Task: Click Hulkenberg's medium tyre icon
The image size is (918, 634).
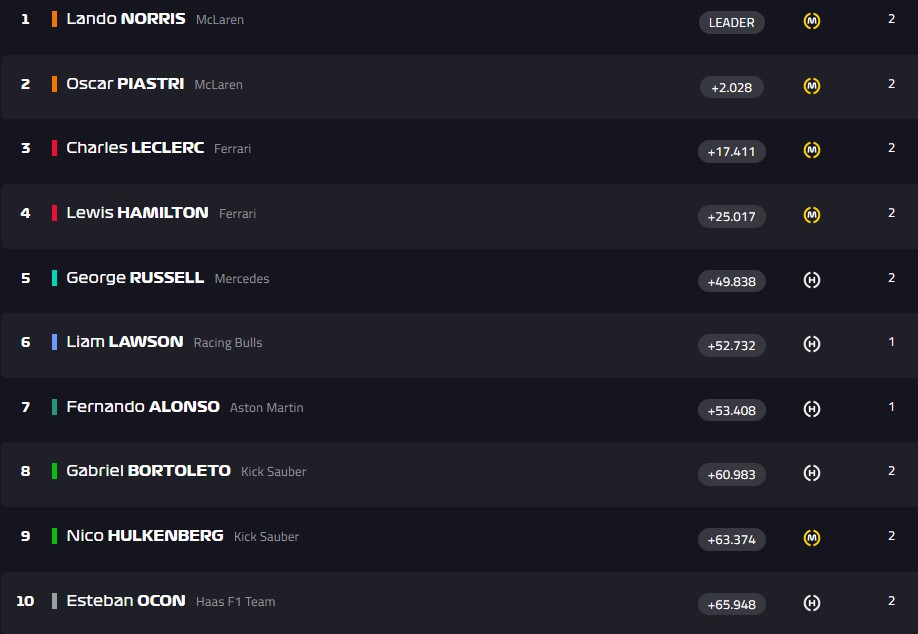Action: (812, 538)
